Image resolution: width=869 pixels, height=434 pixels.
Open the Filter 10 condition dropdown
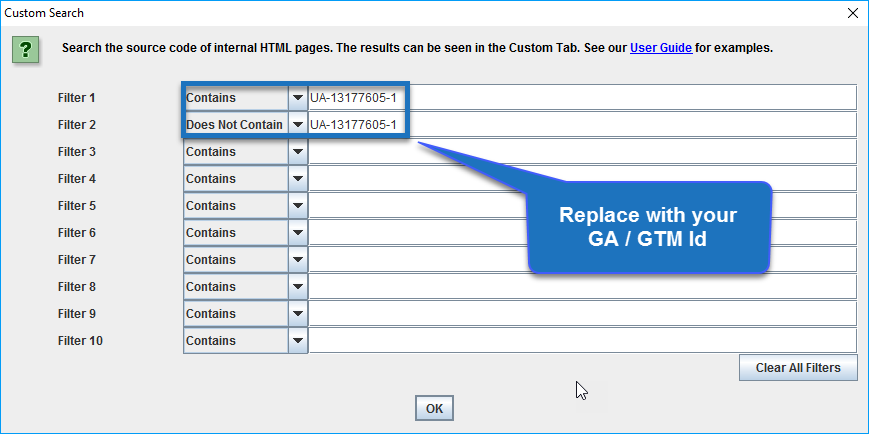pyautogui.click(x=245, y=341)
